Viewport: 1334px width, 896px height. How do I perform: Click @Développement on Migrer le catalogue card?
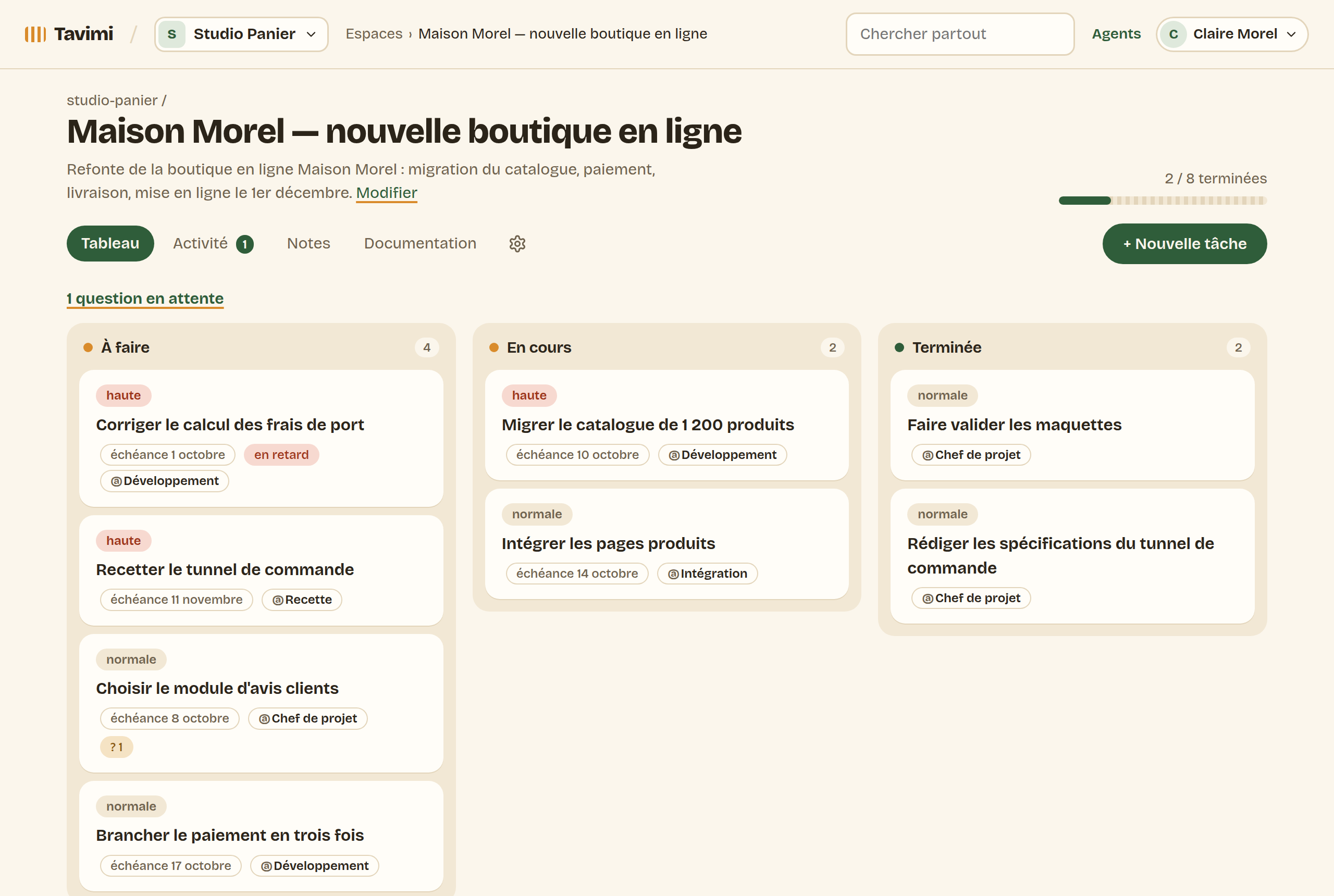[x=722, y=455]
